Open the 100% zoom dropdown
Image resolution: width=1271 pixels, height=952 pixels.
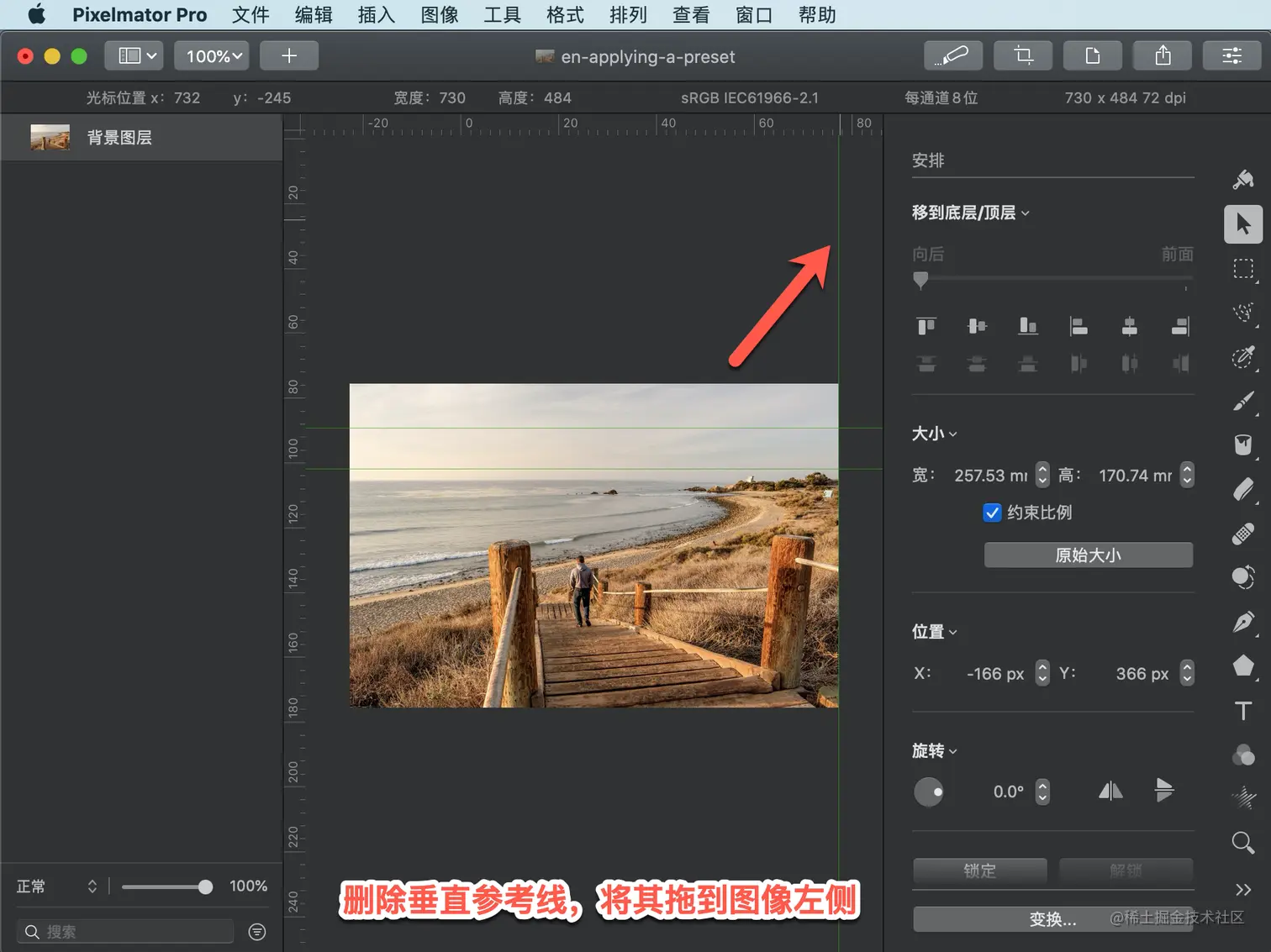[212, 56]
